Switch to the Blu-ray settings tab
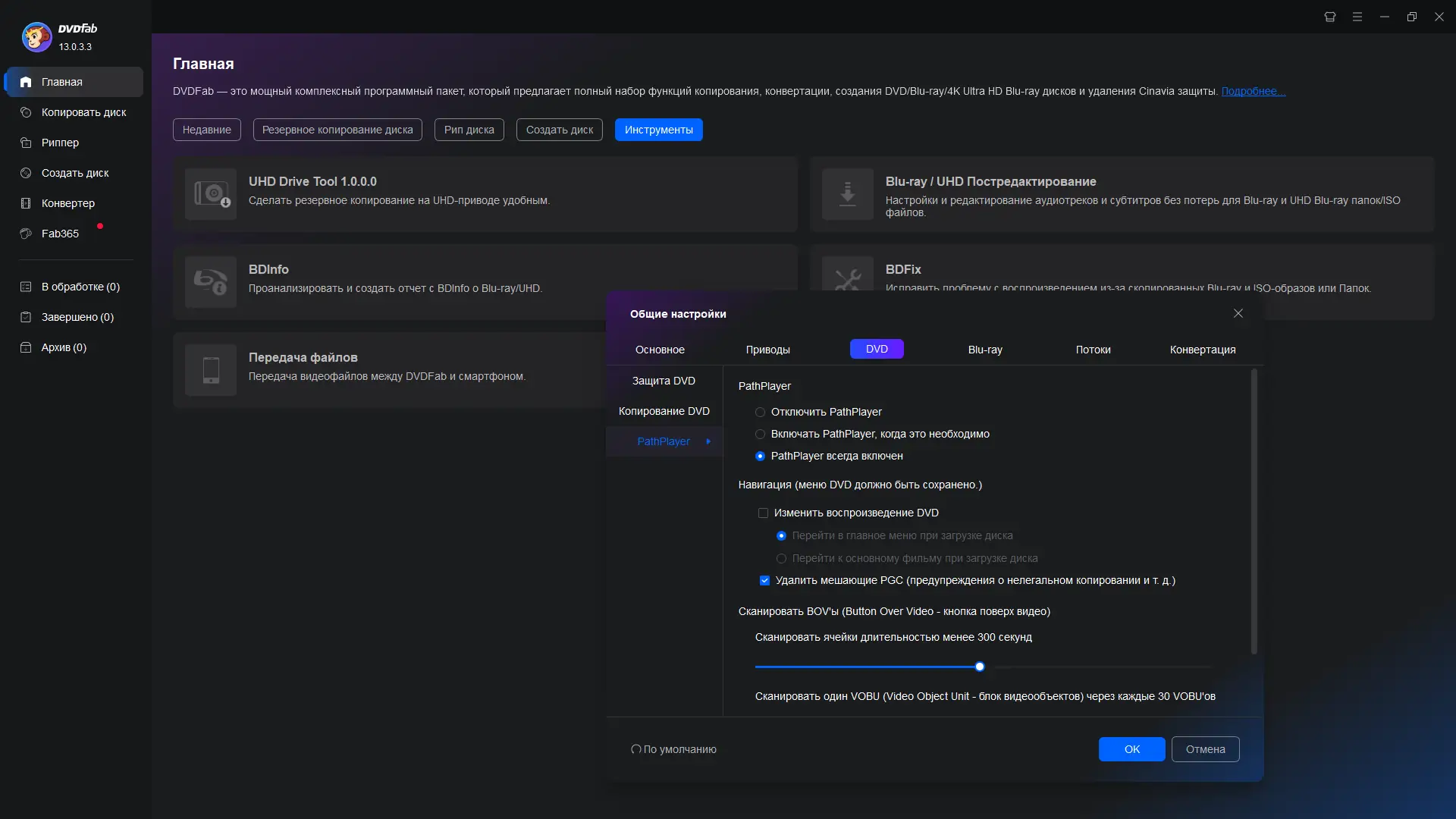This screenshot has height=819, width=1456. tap(984, 350)
